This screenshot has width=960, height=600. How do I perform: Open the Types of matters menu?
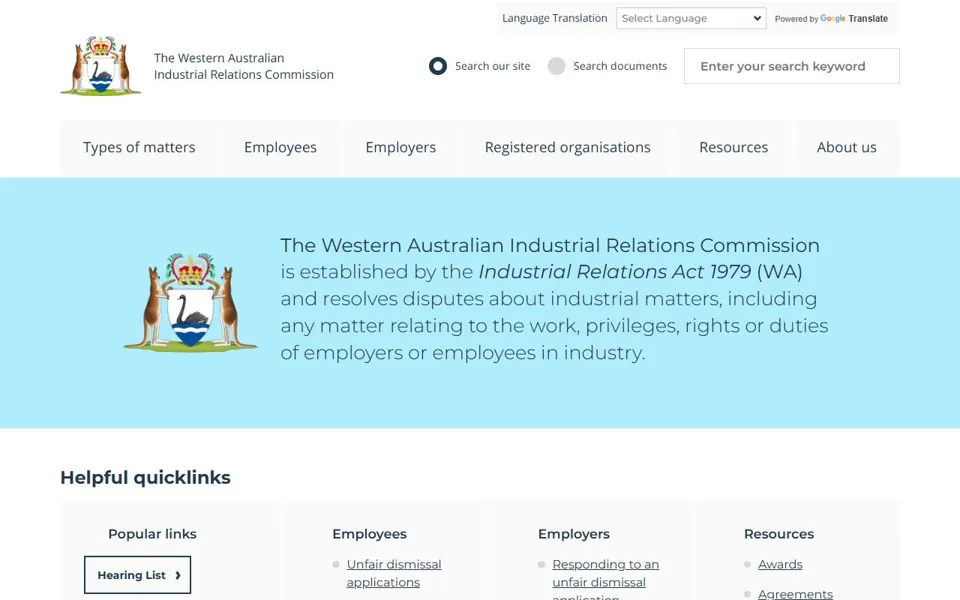point(139,148)
